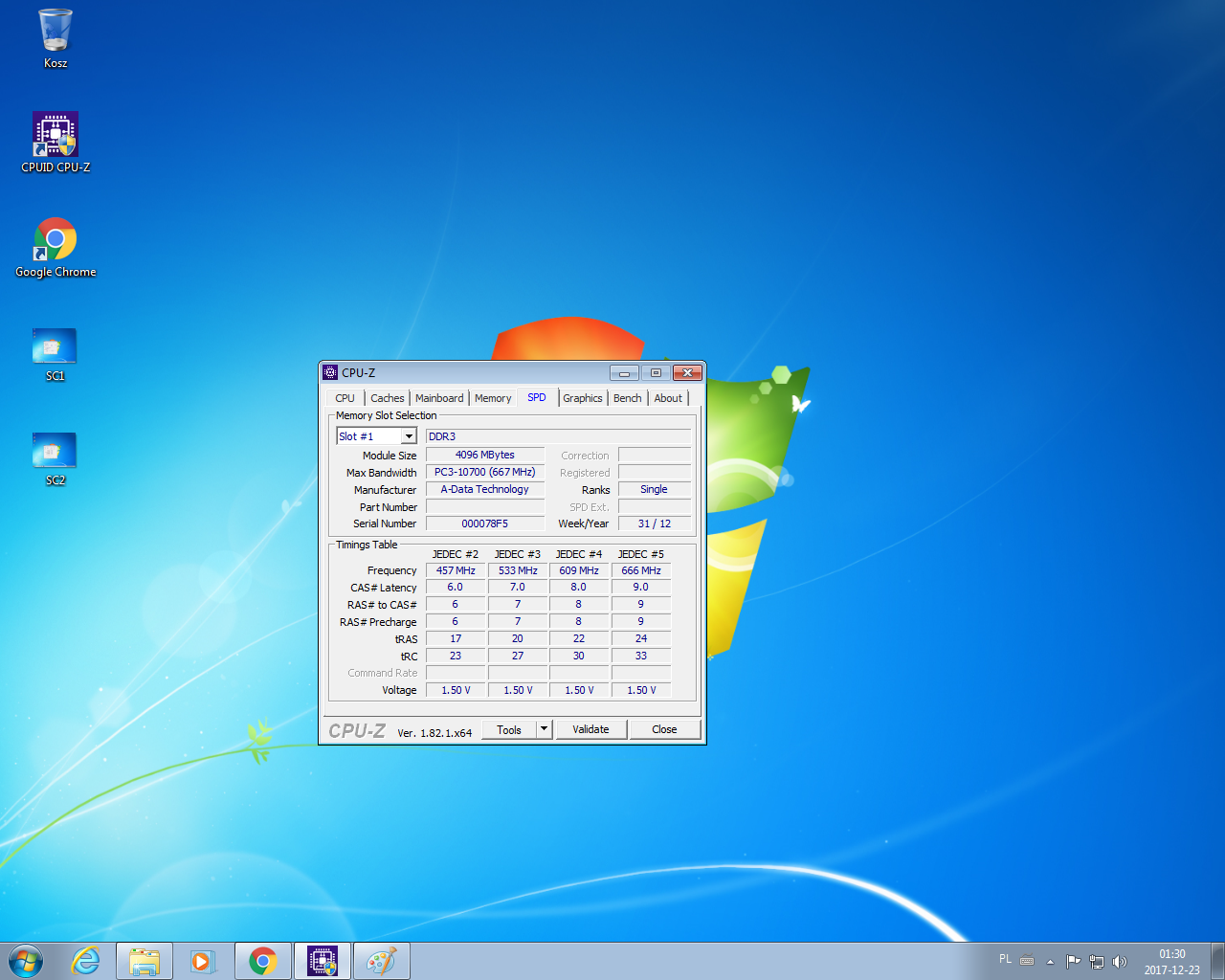Click the Week/Year value 31 / 12
This screenshot has height=980, width=1225.
pos(655,523)
